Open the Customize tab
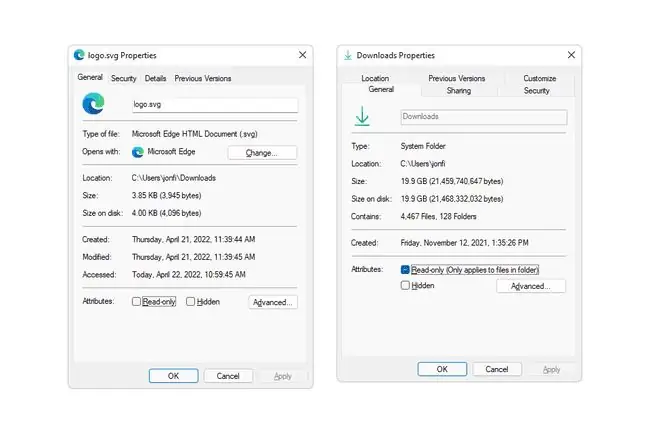The height and width of the screenshot is (433, 650). (539, 78)
